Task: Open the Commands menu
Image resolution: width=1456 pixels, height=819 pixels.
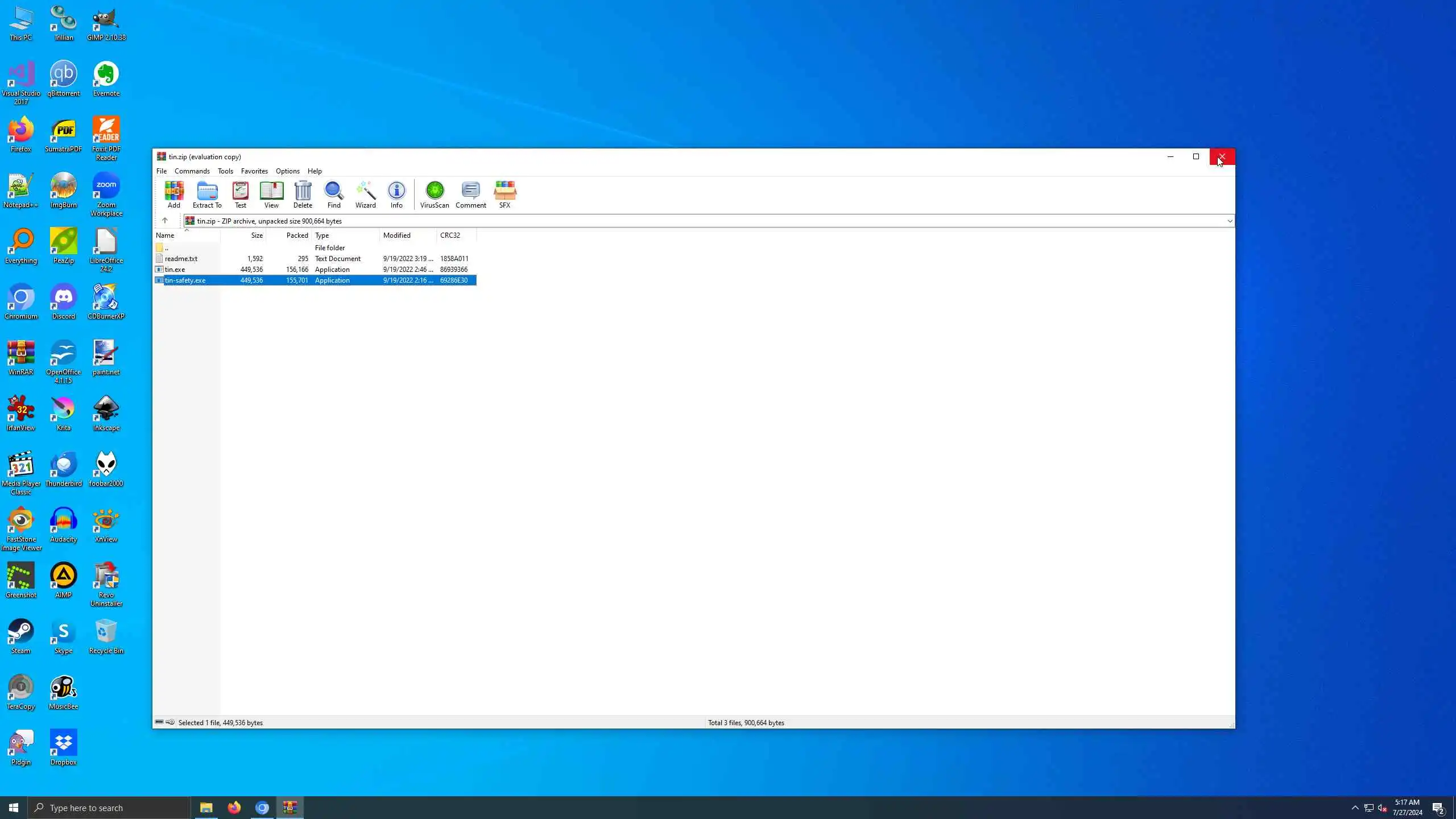Action: (192, 171)
